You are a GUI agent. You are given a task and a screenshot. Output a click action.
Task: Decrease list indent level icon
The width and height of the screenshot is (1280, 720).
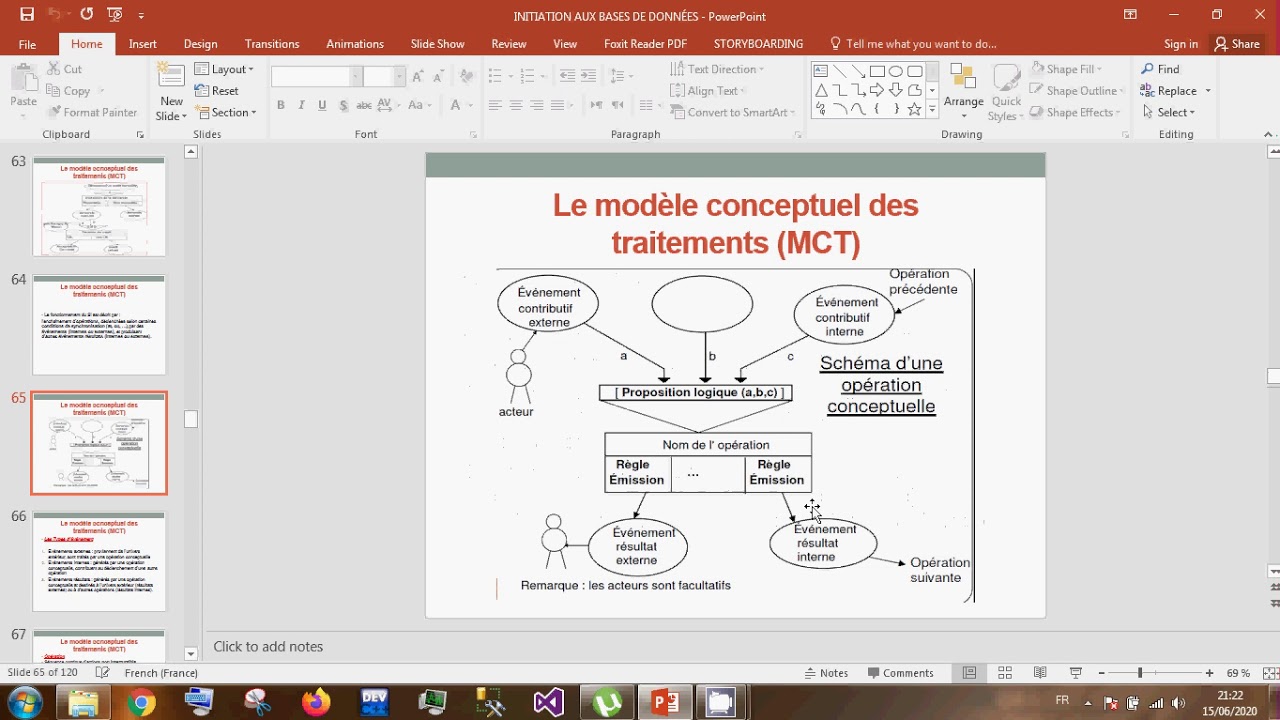567,76
